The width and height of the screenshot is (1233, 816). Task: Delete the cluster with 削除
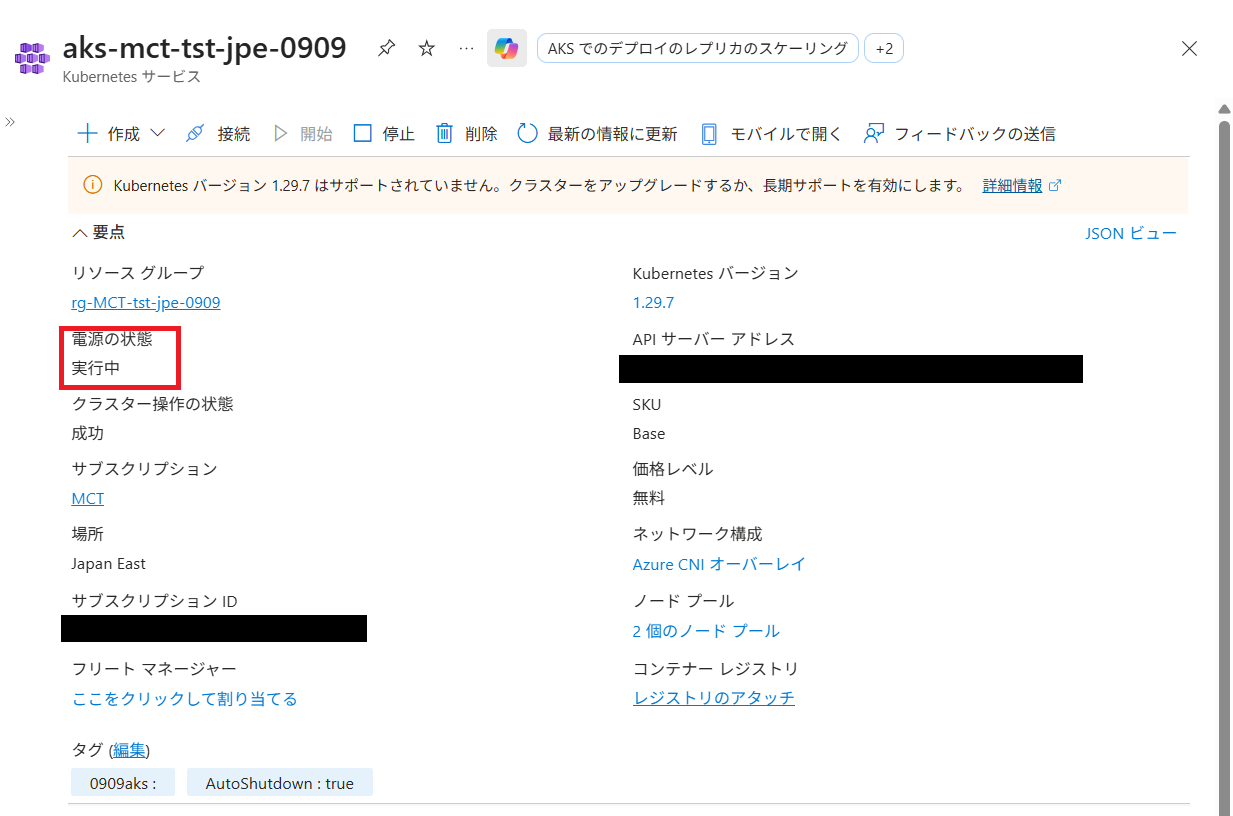tap(466, 134)
